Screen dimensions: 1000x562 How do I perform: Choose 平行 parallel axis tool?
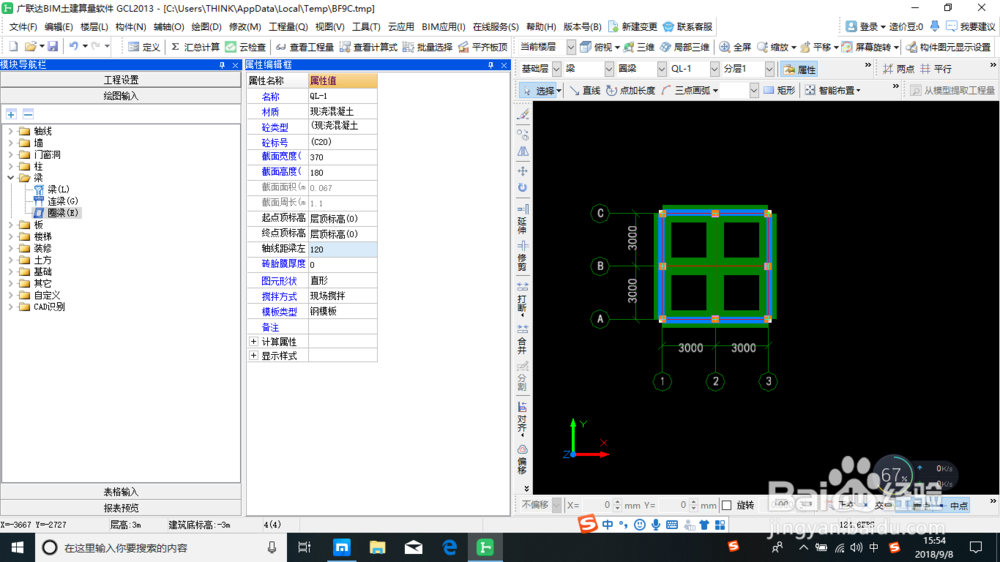click(x=936, y=69)
